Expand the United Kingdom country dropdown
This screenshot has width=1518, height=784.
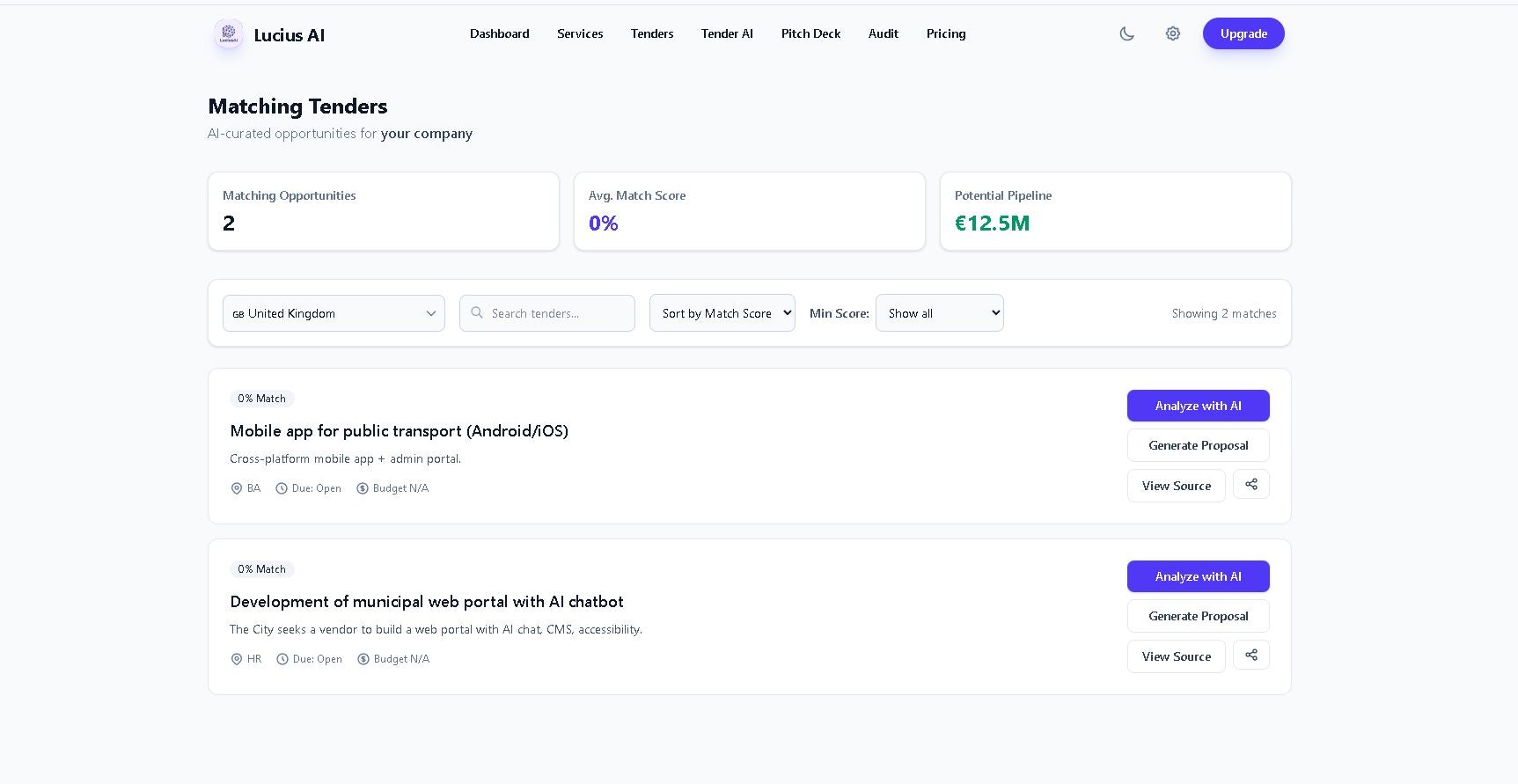(334, 313)
